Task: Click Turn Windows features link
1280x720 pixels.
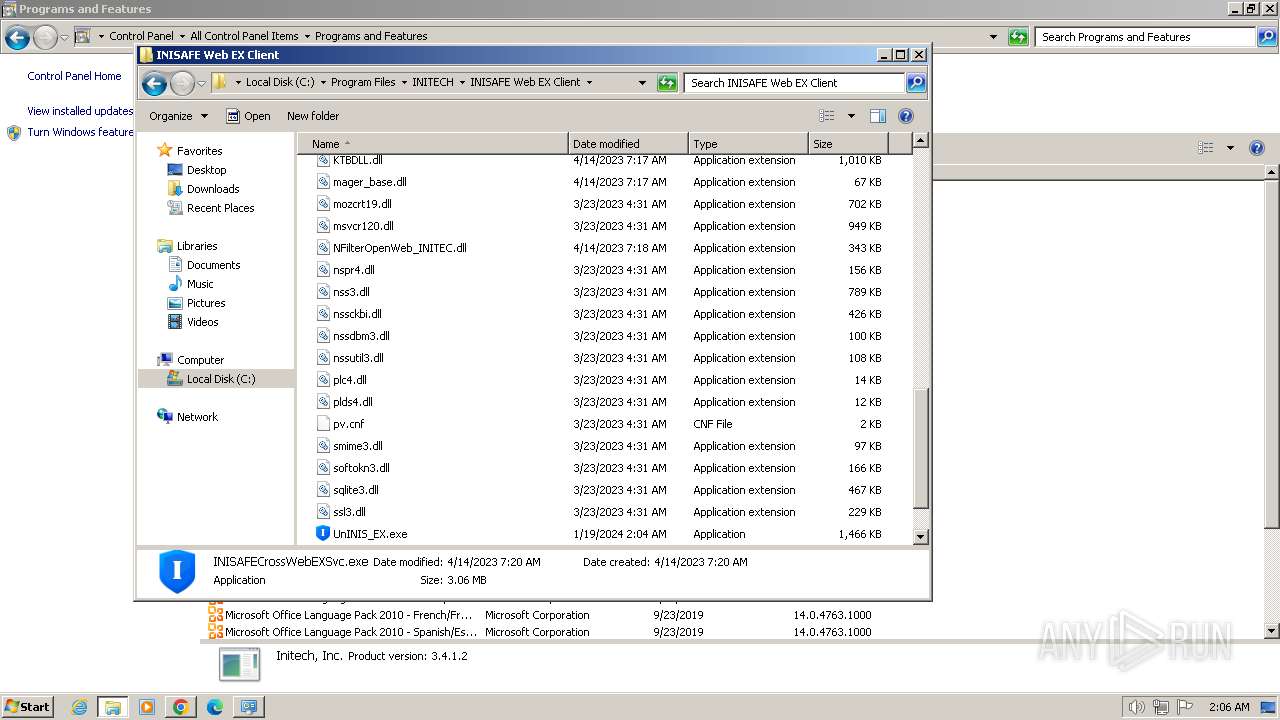Action: [80, 132]
